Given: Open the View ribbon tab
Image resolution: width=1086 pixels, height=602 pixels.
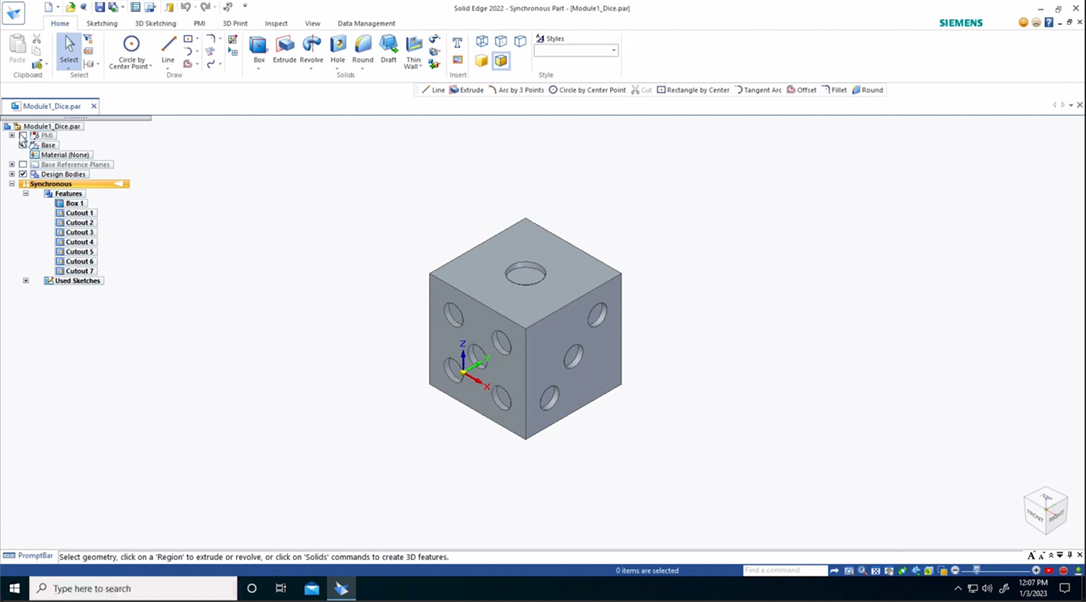Looking at the screenshot, I should click(x=312, y=24).
